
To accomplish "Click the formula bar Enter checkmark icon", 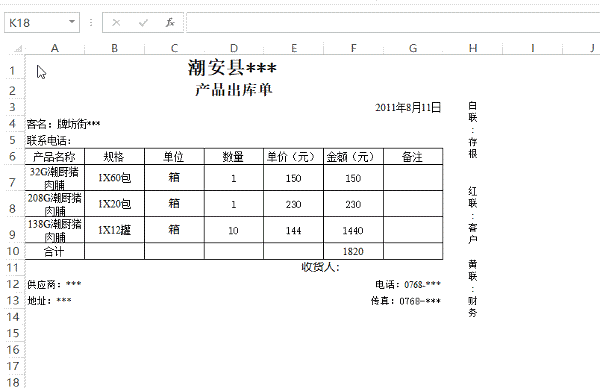I will point(143,23).
